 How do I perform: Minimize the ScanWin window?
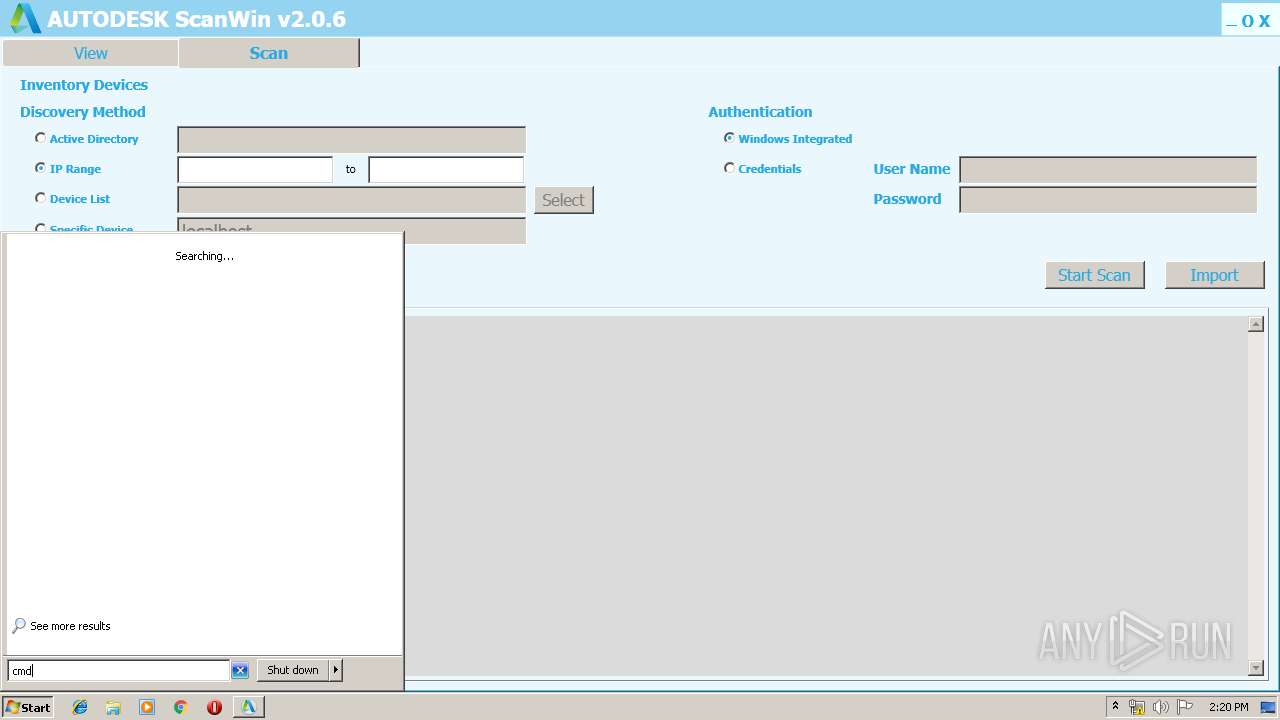coord(1232,21)
